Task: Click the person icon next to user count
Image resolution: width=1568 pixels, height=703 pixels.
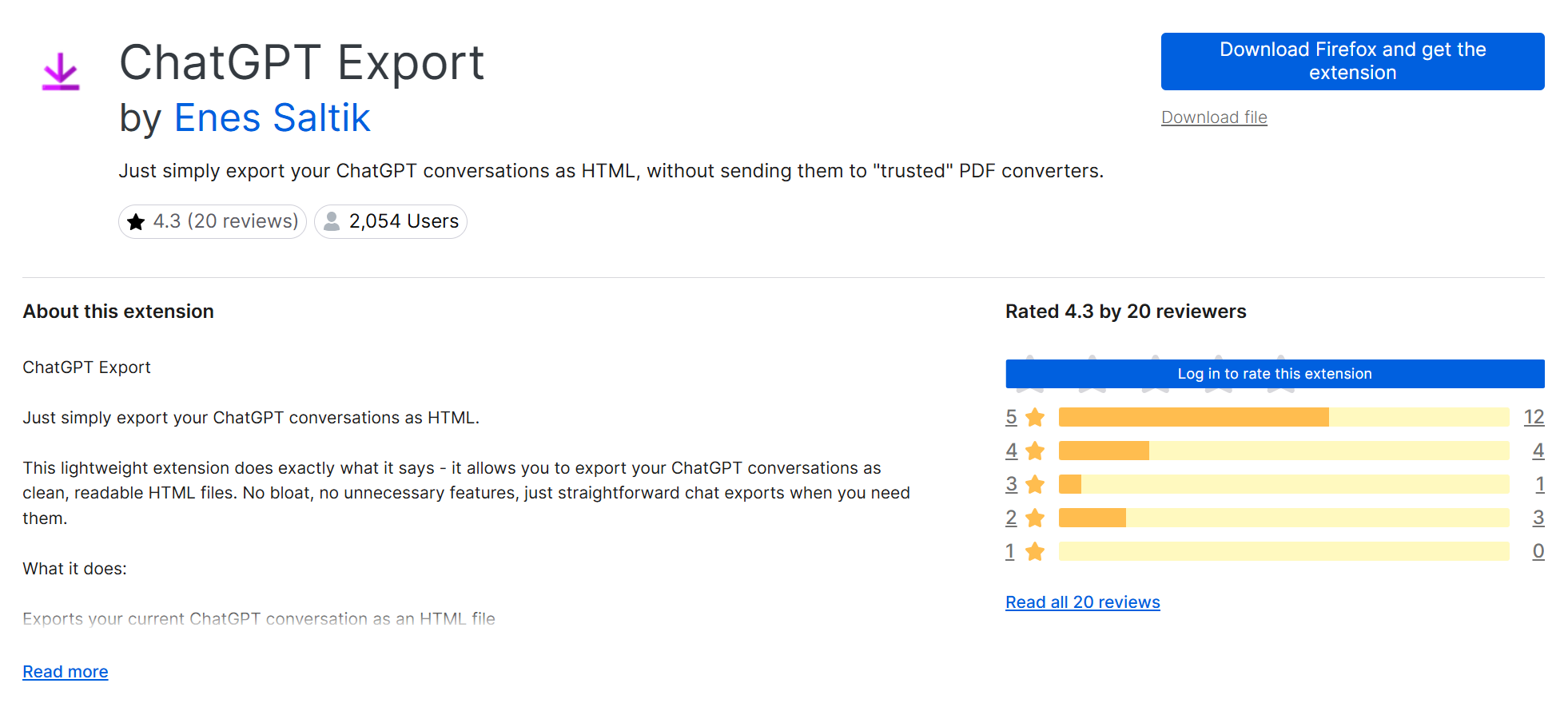Action: pyautogui.click(x=330, y=221)
